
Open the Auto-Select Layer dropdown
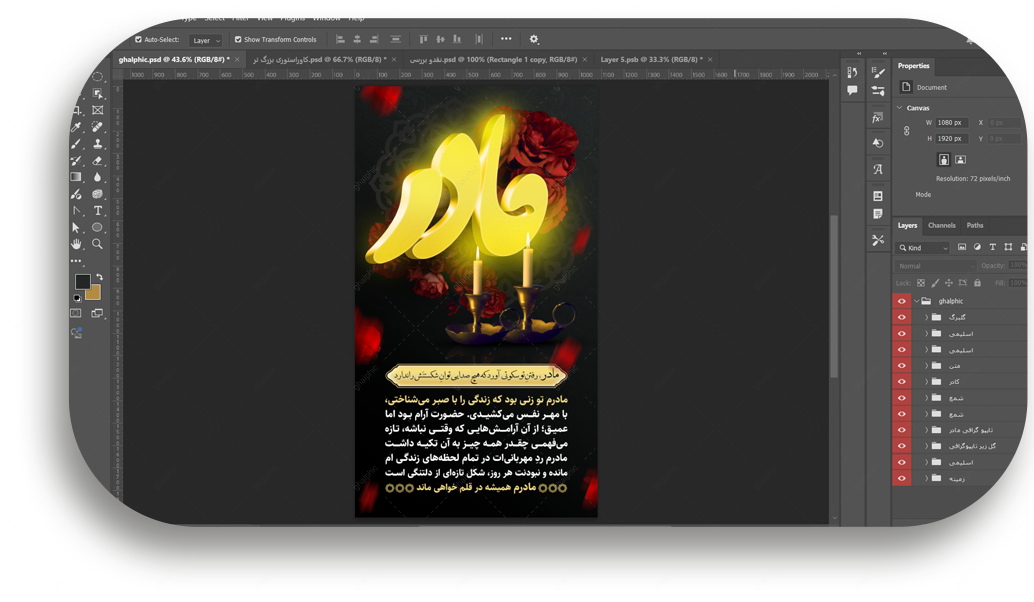[207, 40]
